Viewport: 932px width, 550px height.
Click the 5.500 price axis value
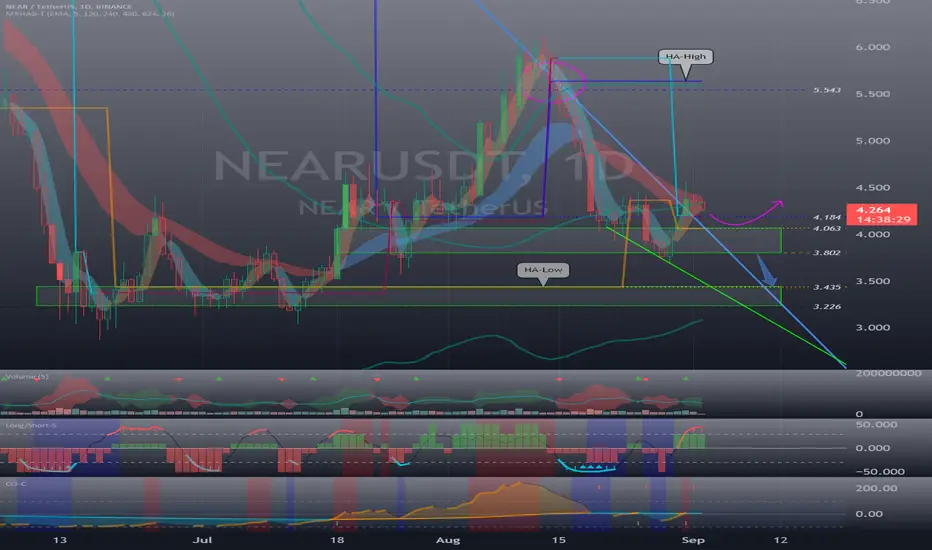click(x=873, y=94)
